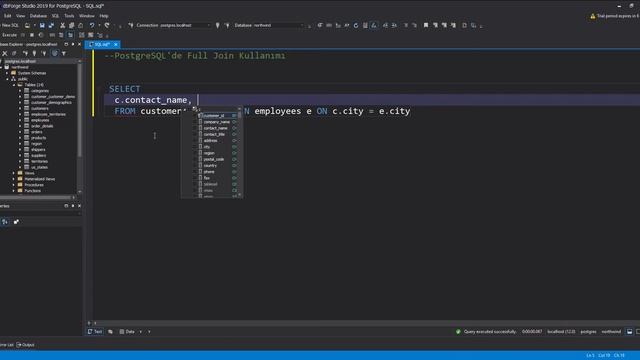Collapse the Tables folder
Viewport: 640px width, 360px height.
[13, 85]
